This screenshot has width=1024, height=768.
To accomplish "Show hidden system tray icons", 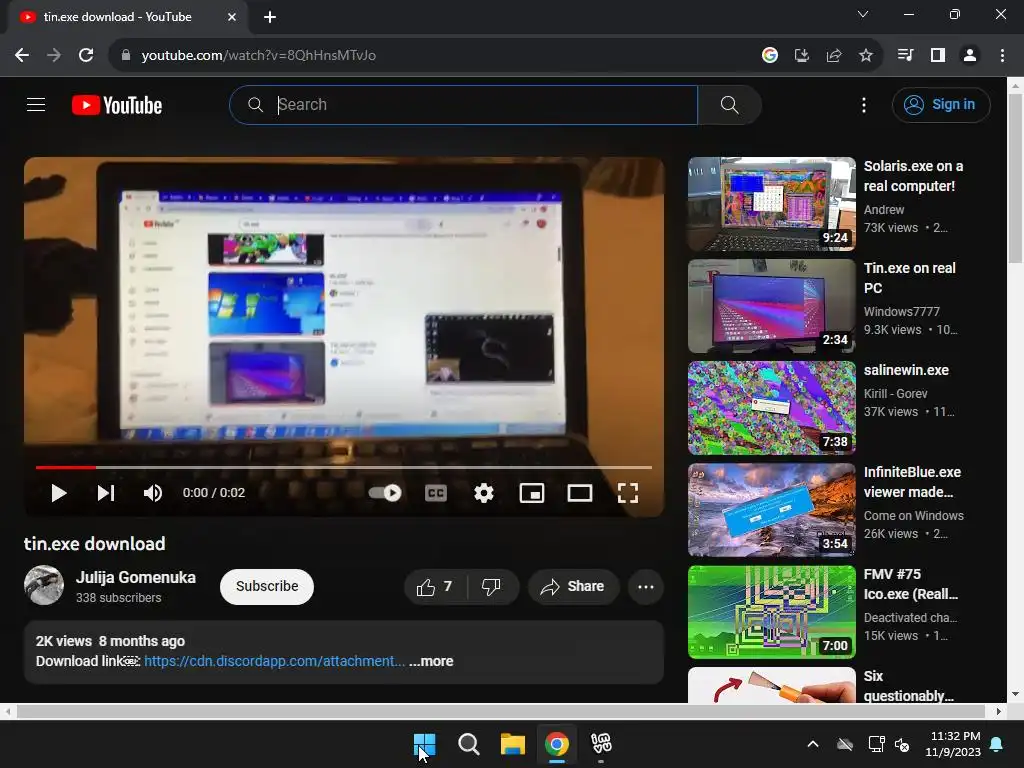I will [x=813, y=744].
